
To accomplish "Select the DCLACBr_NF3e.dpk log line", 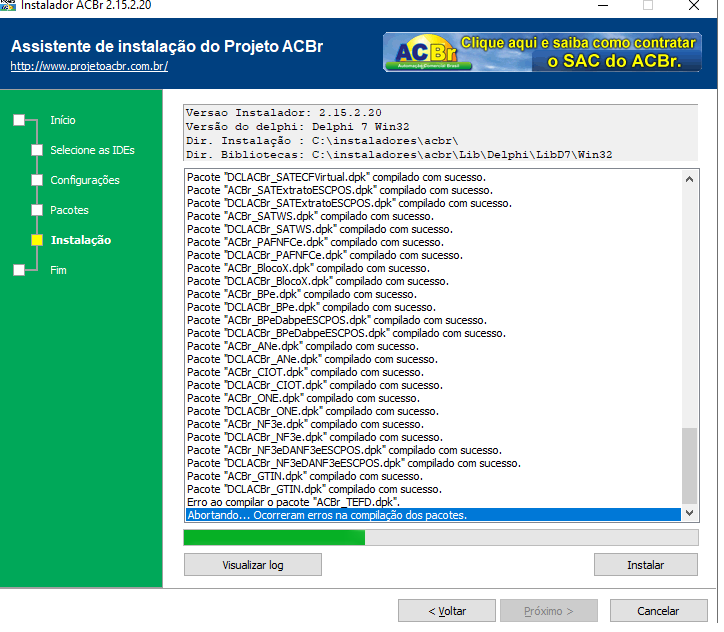I will pos(433,437).
